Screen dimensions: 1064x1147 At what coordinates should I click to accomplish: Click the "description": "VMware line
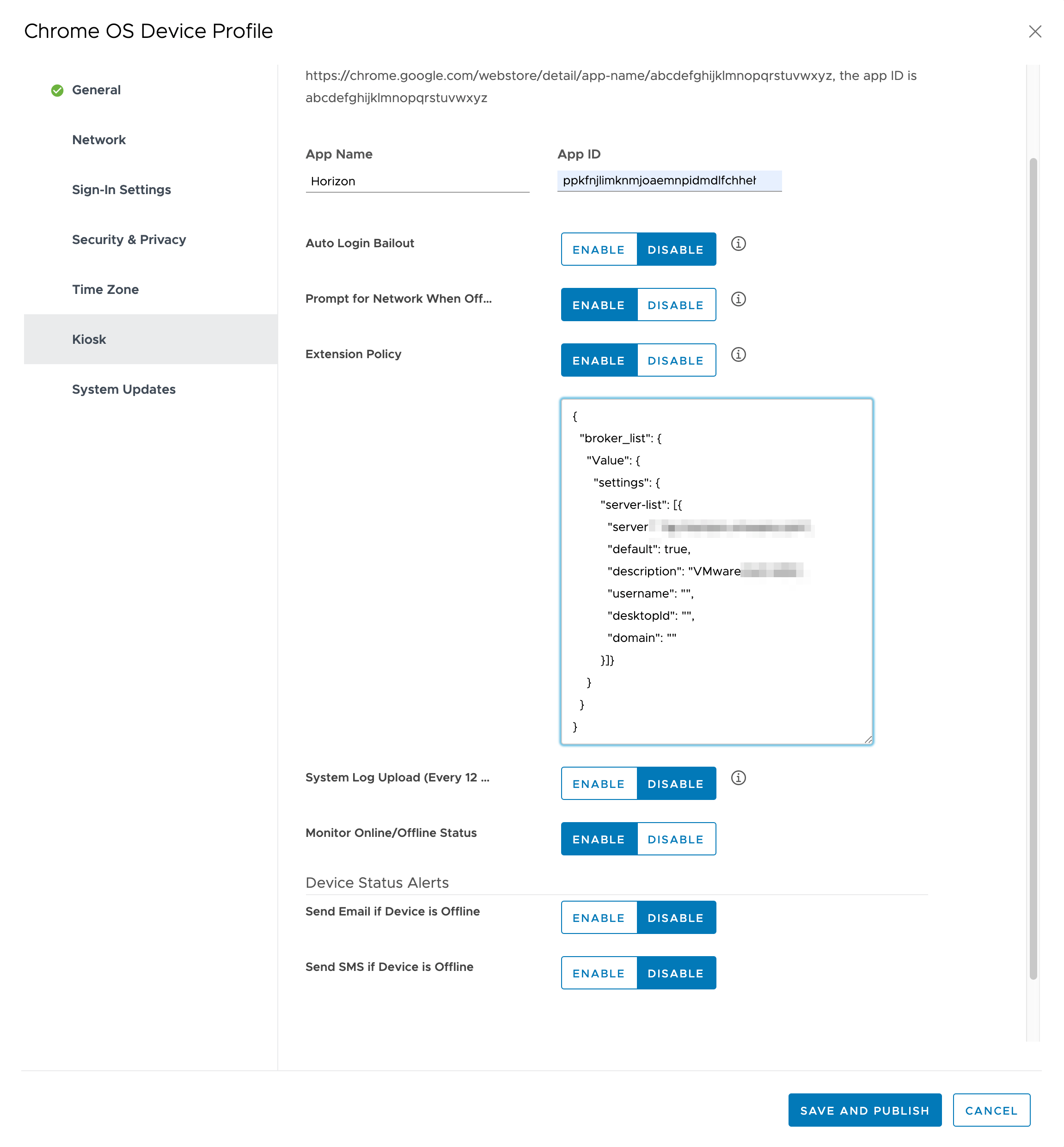pyautogui.click(x=674, y=572)
